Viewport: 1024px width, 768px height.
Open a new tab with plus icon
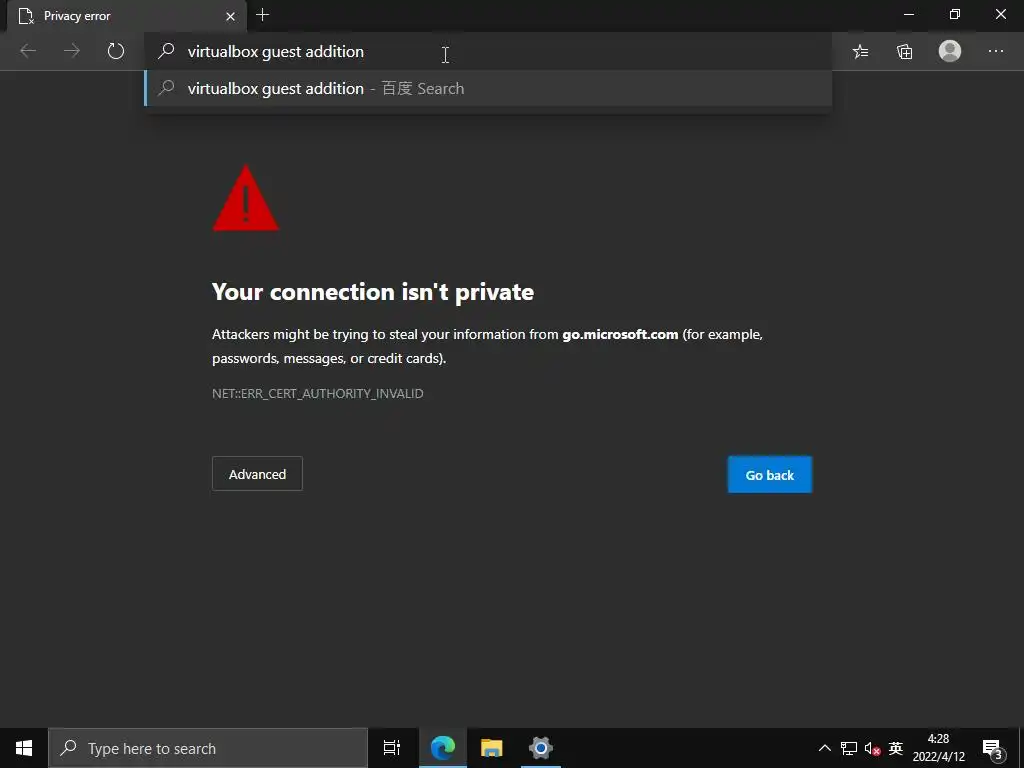[x=263, y=15]
